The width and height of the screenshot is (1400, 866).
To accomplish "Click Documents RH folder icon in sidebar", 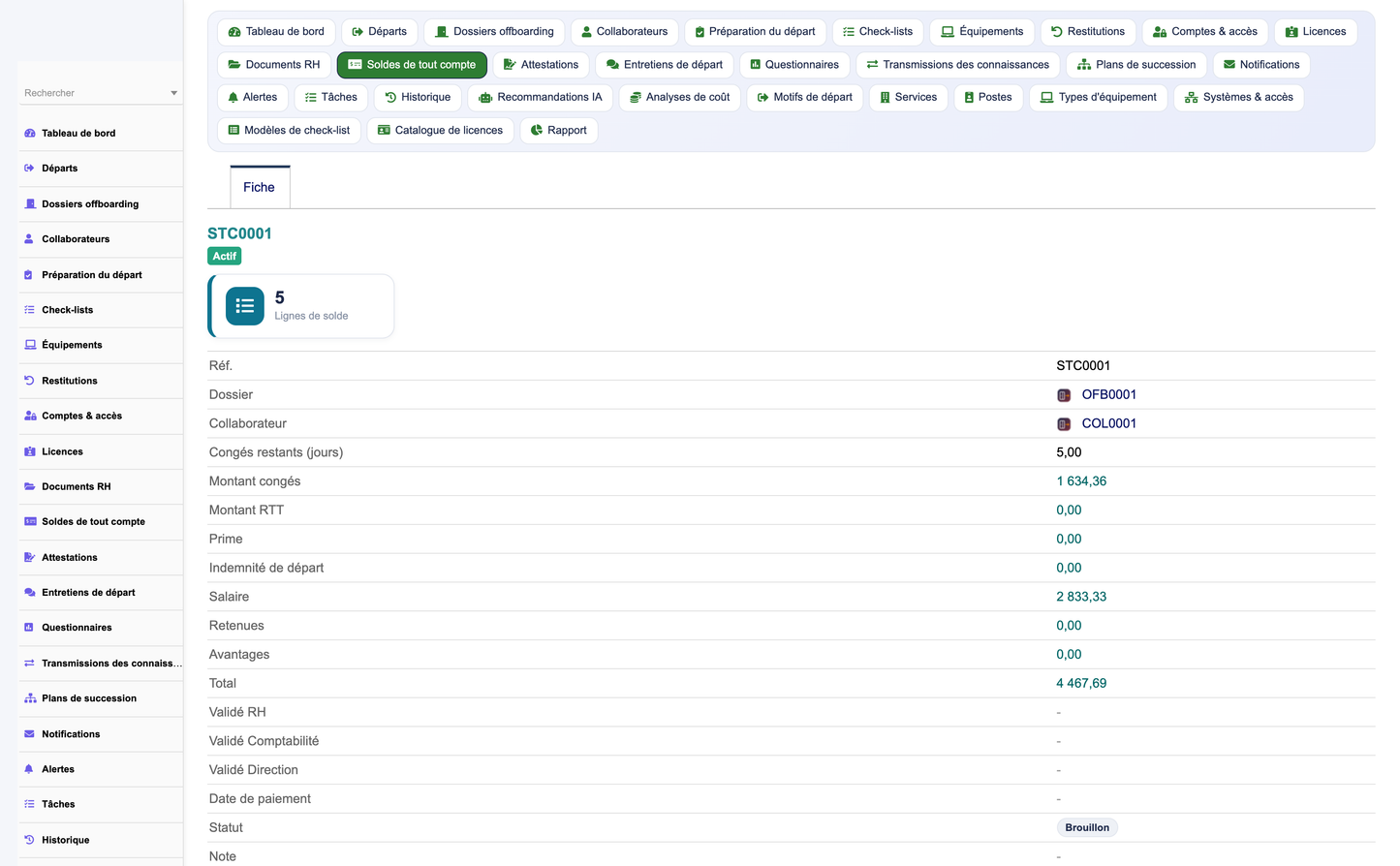I will click(30, 486).
